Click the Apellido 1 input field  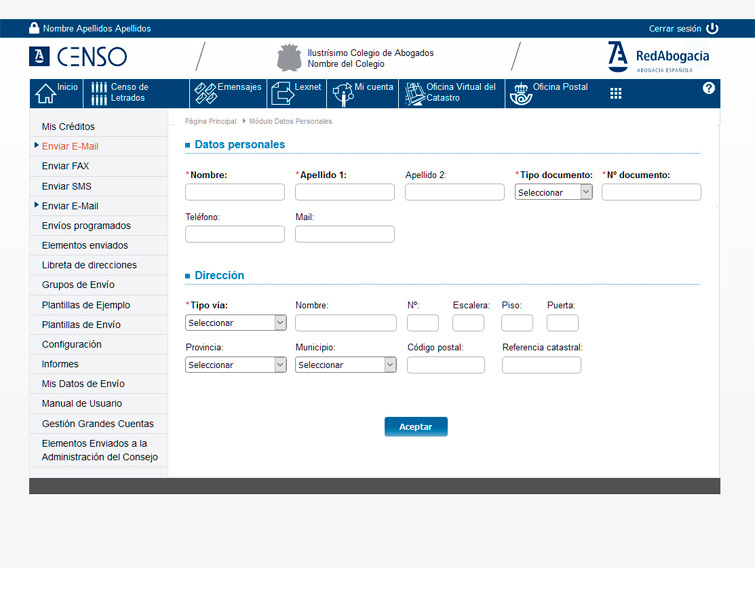tap(345, 192)
